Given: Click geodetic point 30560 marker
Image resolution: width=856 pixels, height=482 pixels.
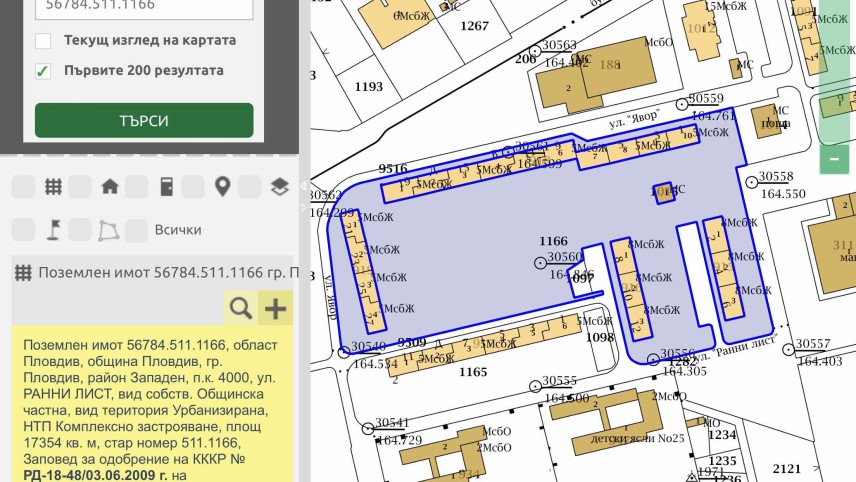Looking at the screenshot, I should 540,263.
